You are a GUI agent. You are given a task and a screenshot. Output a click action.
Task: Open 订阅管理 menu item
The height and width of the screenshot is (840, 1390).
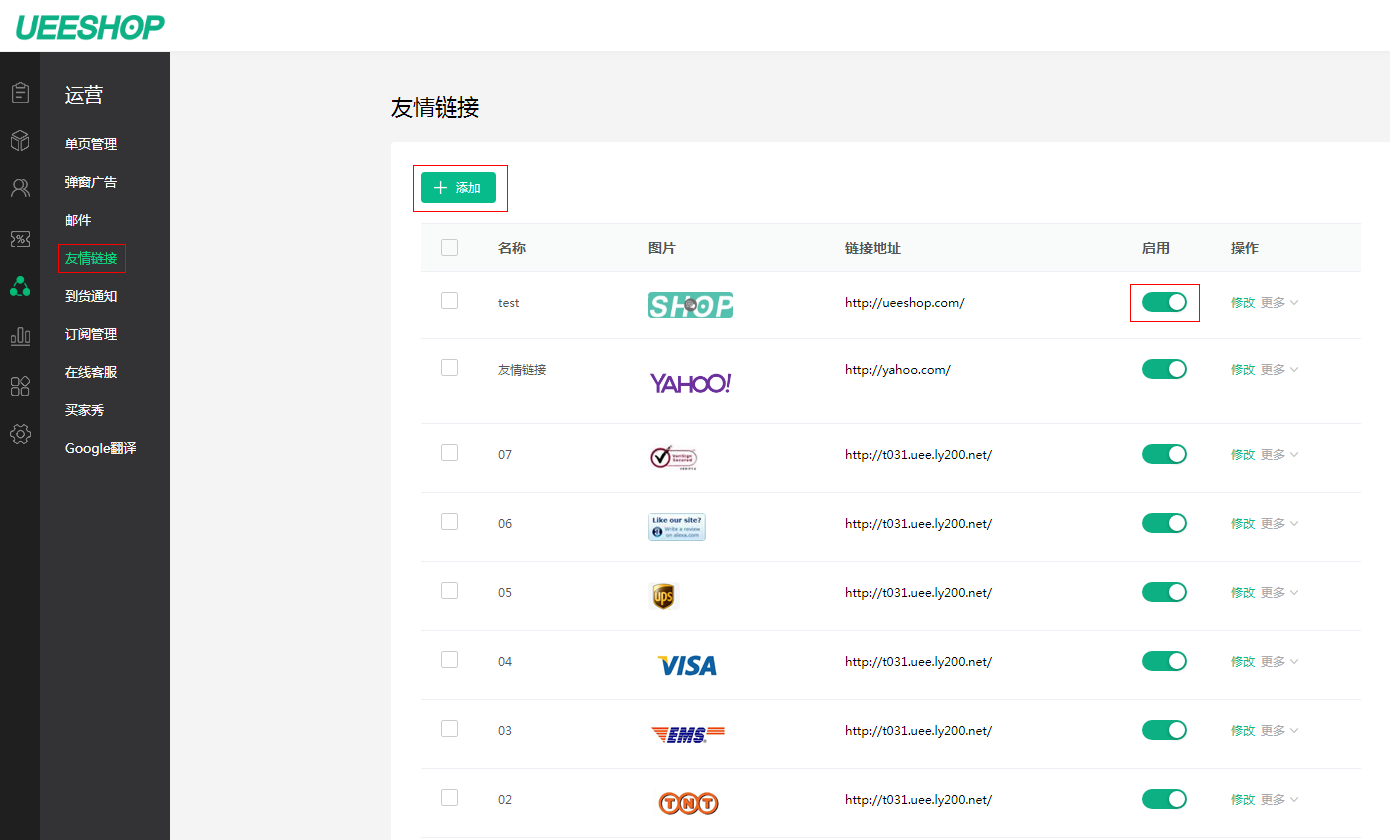pyautogui.click(x=91, y=334)
